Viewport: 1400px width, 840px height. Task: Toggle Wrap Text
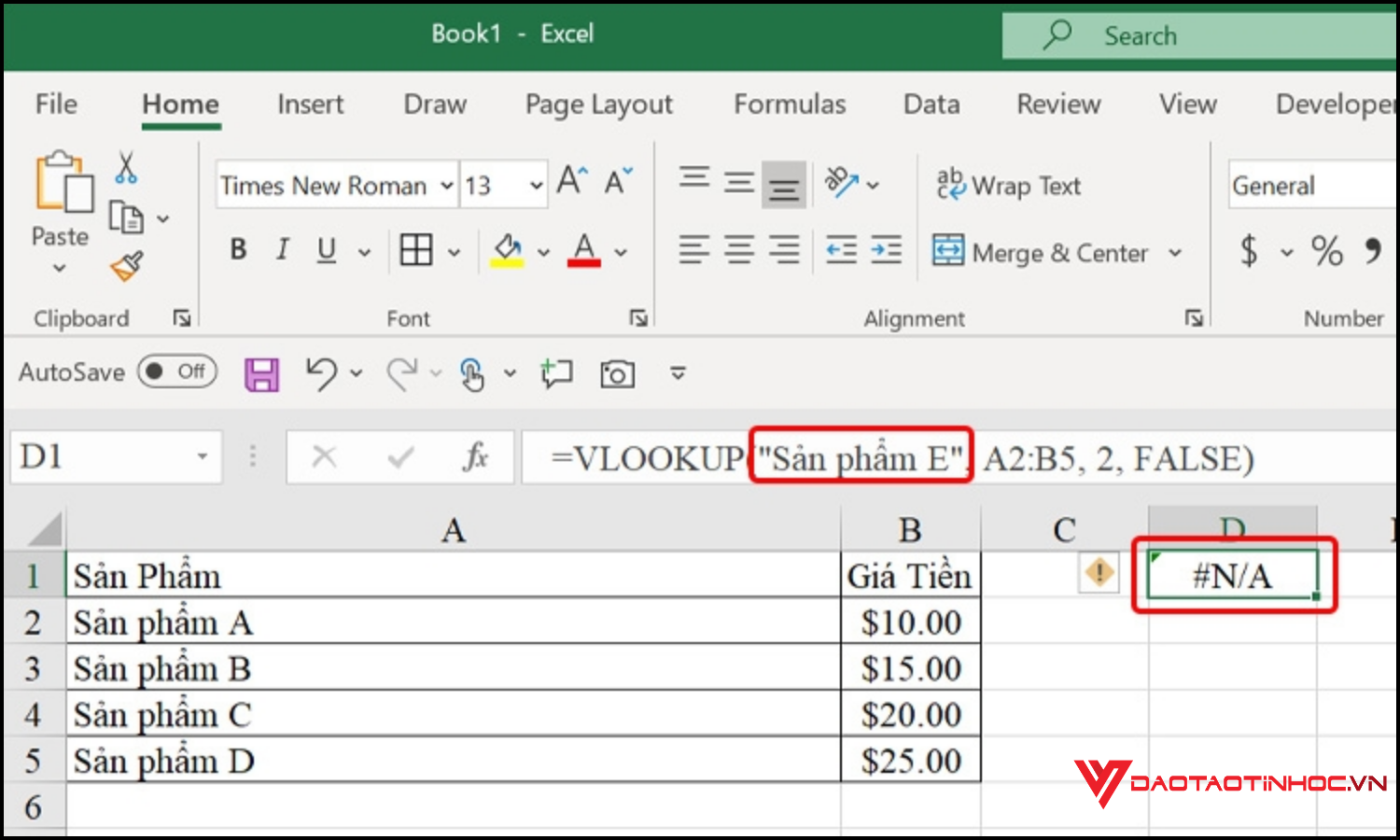[1009, 184]
